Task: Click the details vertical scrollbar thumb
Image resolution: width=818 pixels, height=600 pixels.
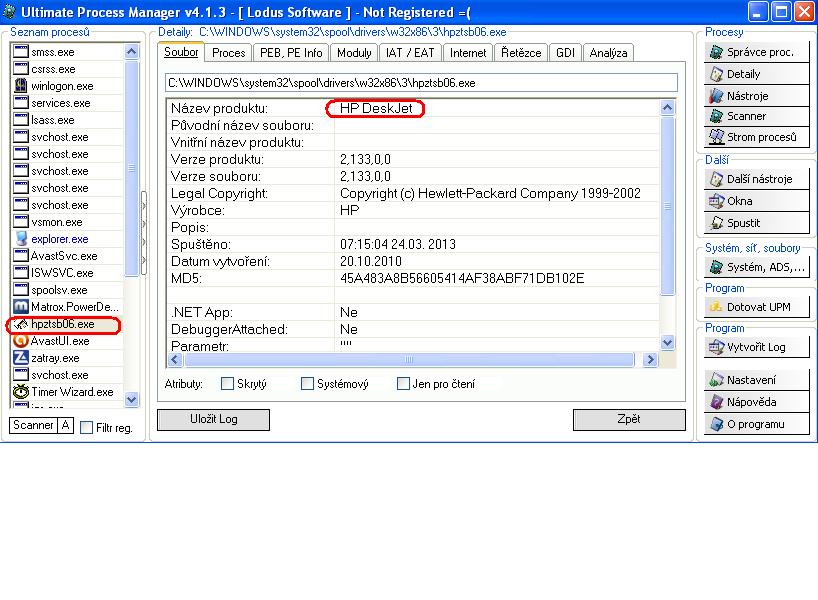Action: (667, 206)
